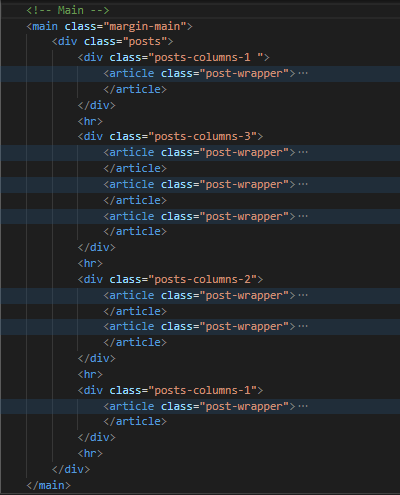
Task: Click the </article> tag just above the first </div>
Action: tap(135, 89)
